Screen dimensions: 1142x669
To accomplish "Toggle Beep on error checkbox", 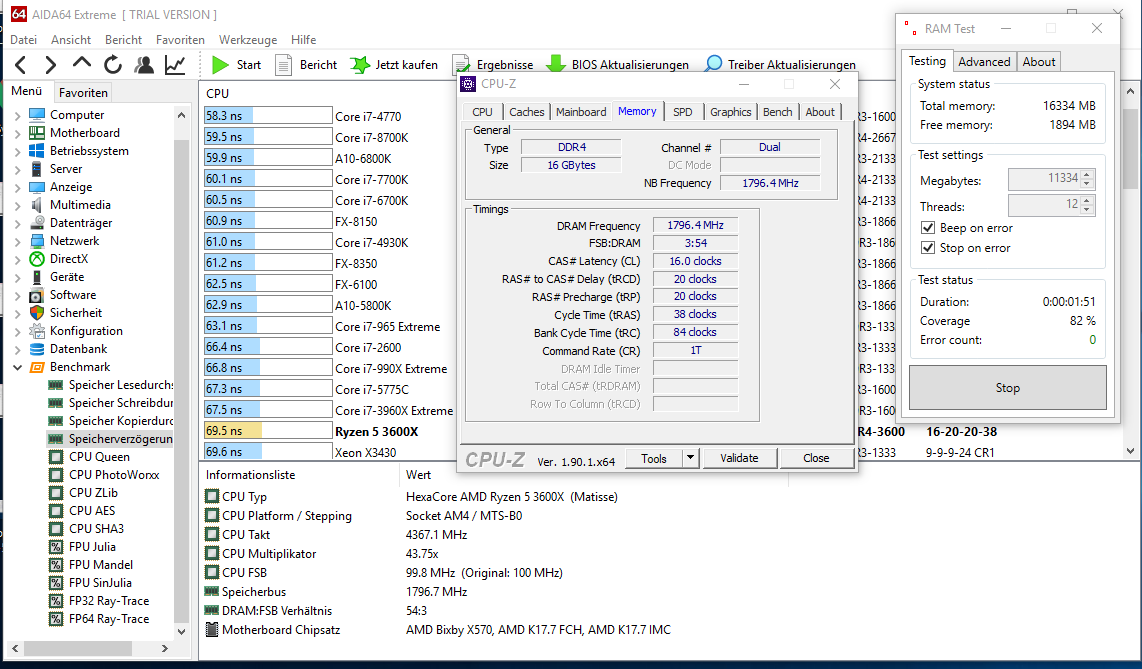I will tap(928, 228).
